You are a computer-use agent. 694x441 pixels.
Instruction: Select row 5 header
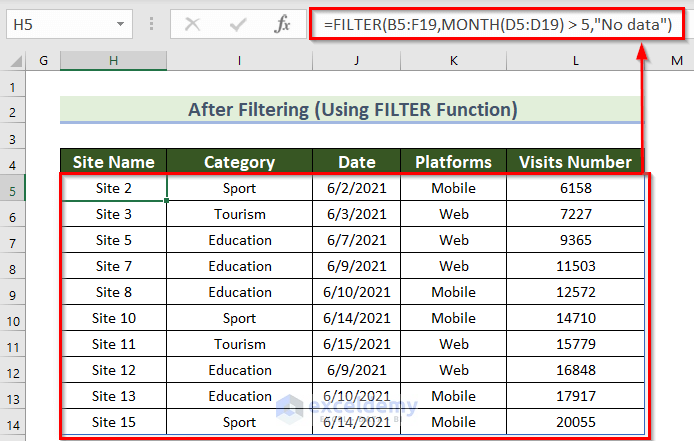[13, 189]
